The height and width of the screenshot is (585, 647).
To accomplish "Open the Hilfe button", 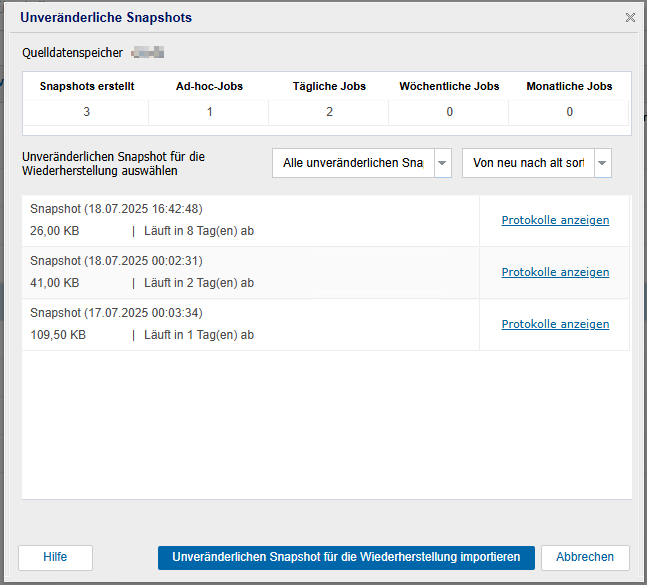I will pyautogui.click(x=55, y=557).
